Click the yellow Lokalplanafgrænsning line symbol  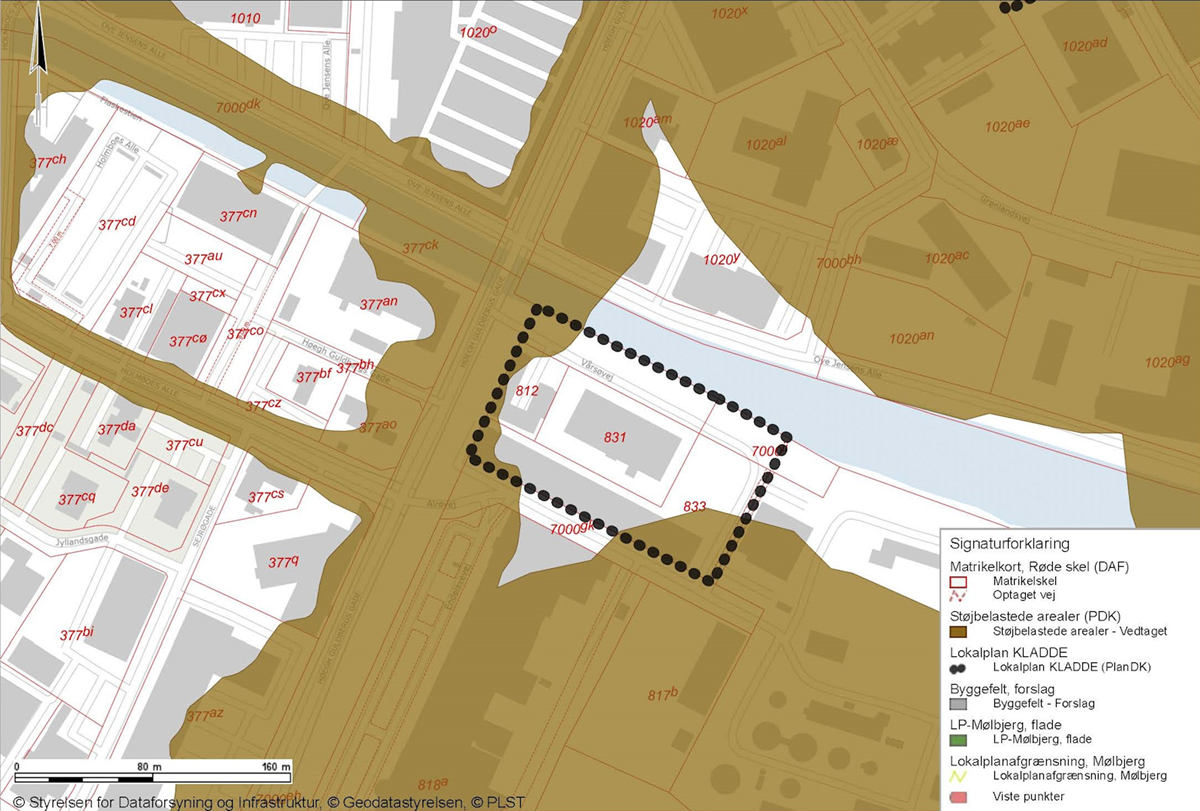[x=958, y=775]
